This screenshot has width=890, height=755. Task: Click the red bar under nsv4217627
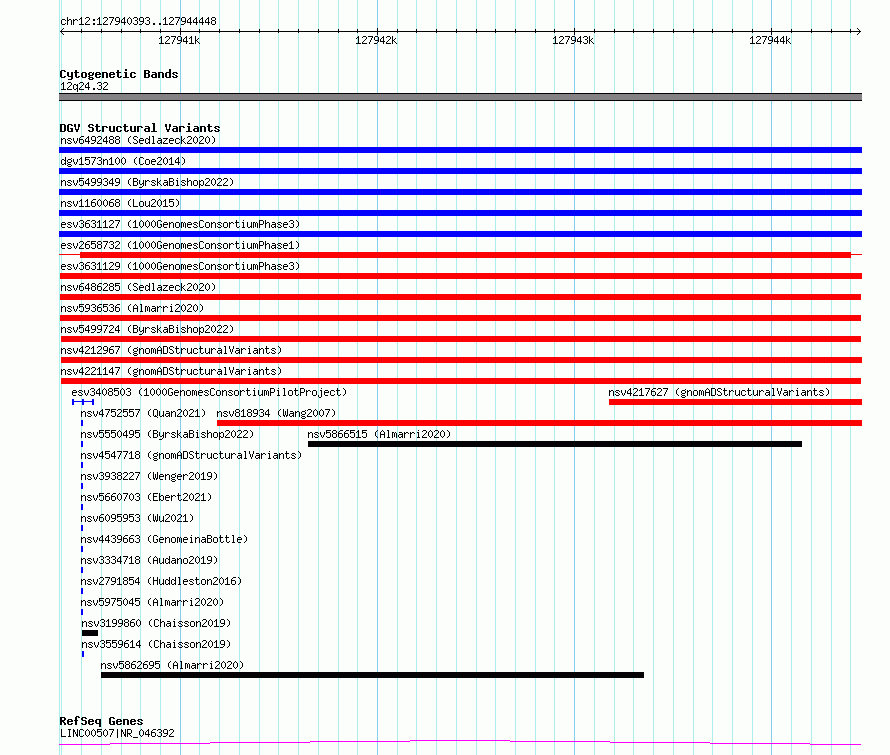pyautogui.click(x=736, y=402)
